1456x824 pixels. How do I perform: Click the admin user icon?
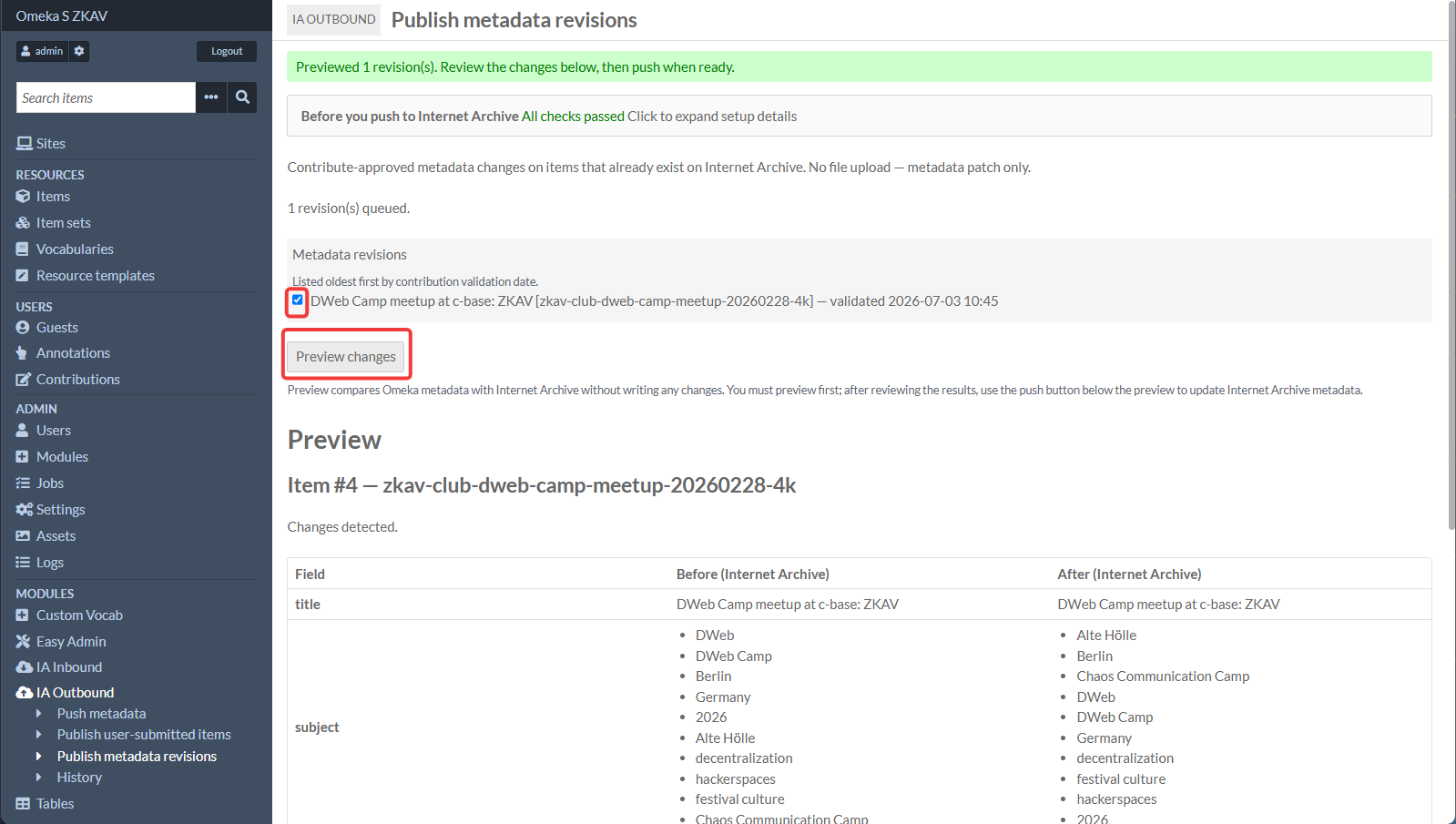(x=26, y=51)
